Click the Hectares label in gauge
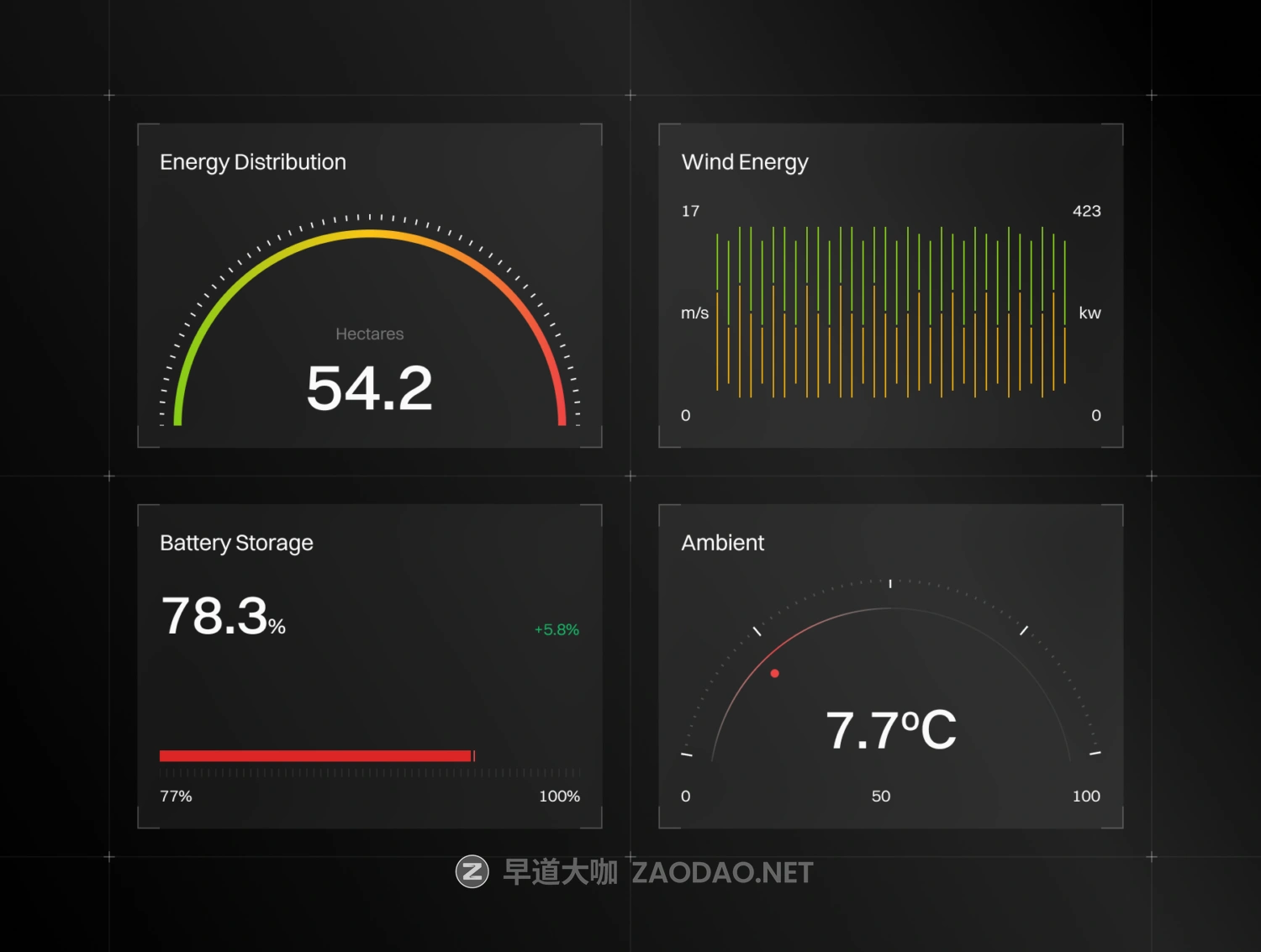 click(x=370, y=334)
